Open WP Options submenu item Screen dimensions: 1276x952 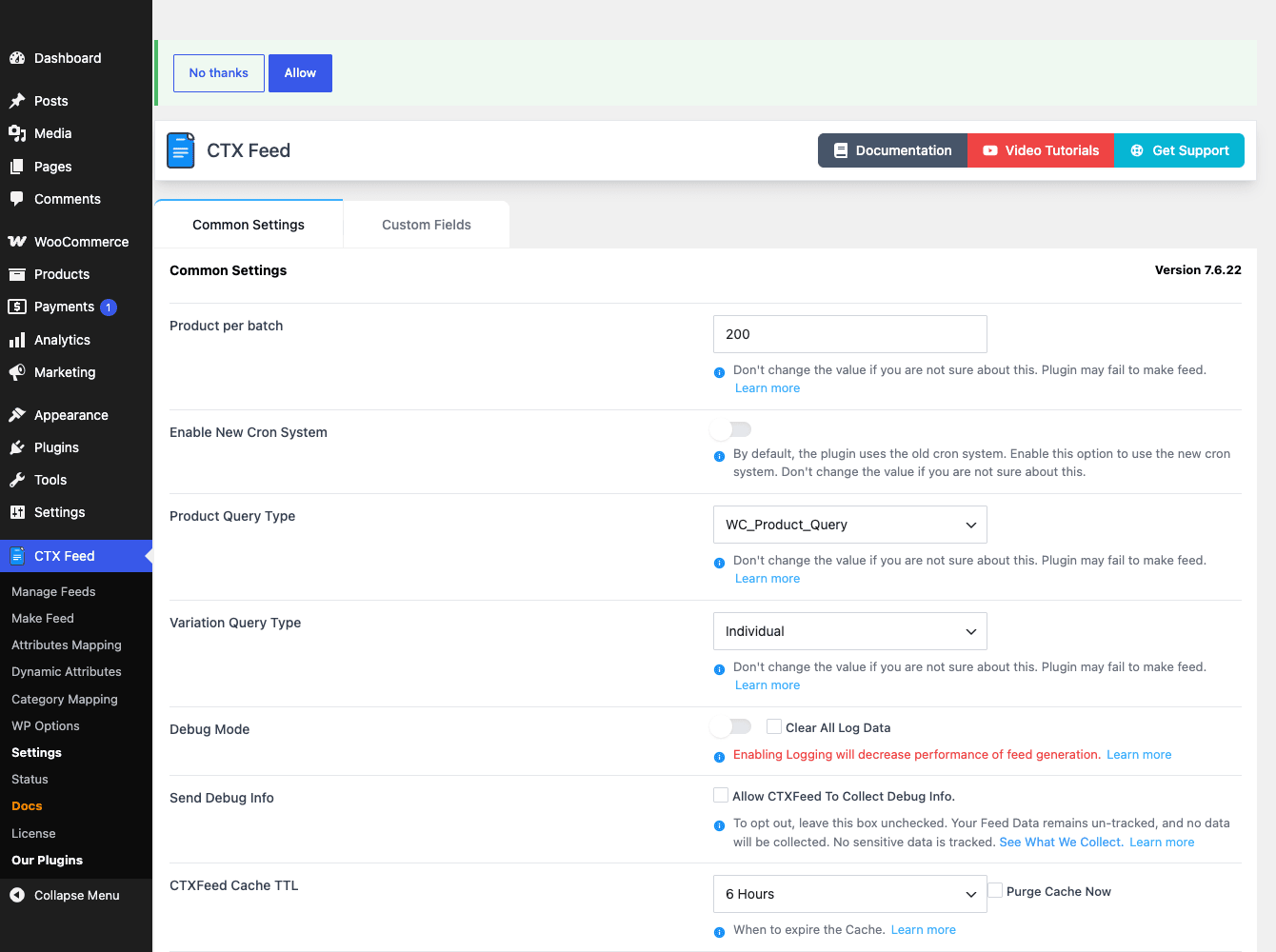[46, 725]
